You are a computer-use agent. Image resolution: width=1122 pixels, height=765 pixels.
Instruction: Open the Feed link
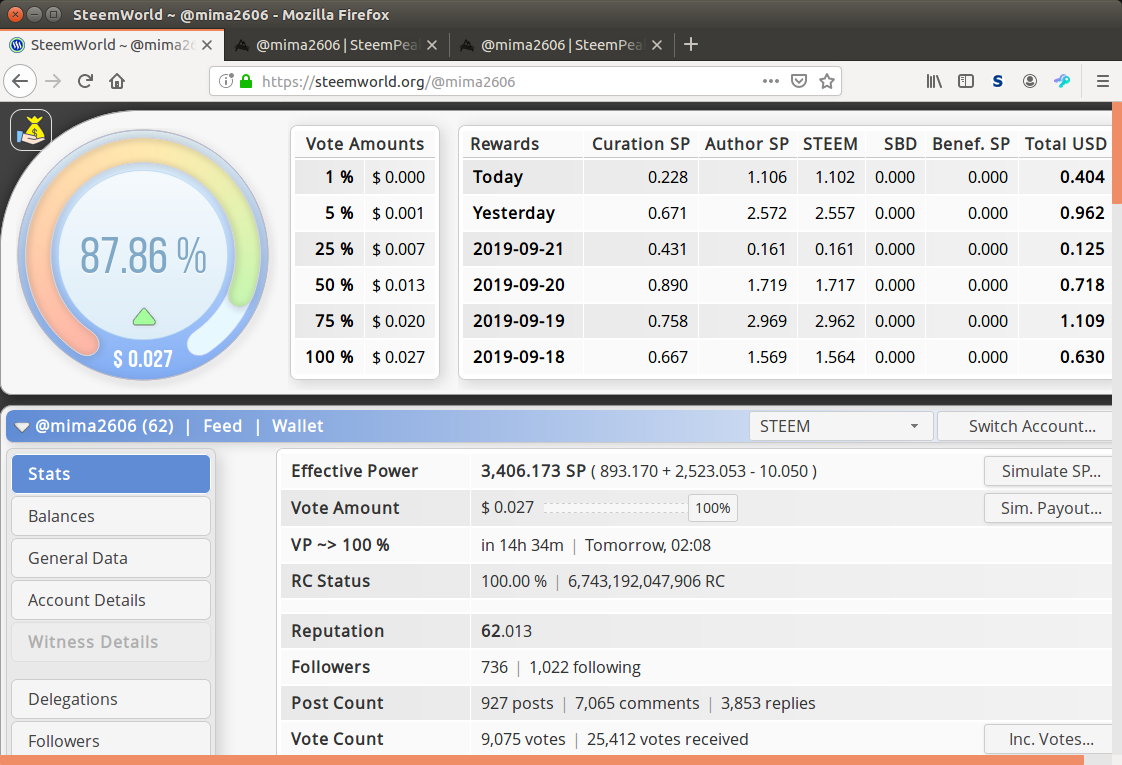223,427
